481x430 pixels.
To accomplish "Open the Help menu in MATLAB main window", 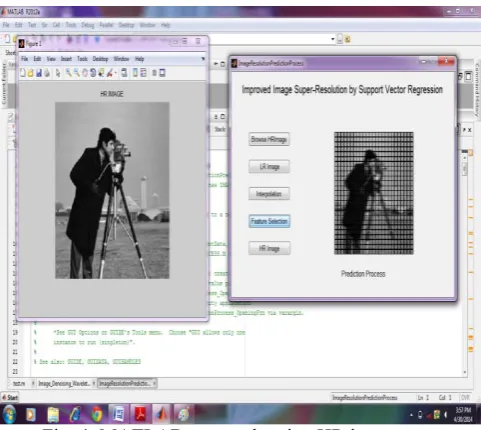I will (x=166, y=25).
